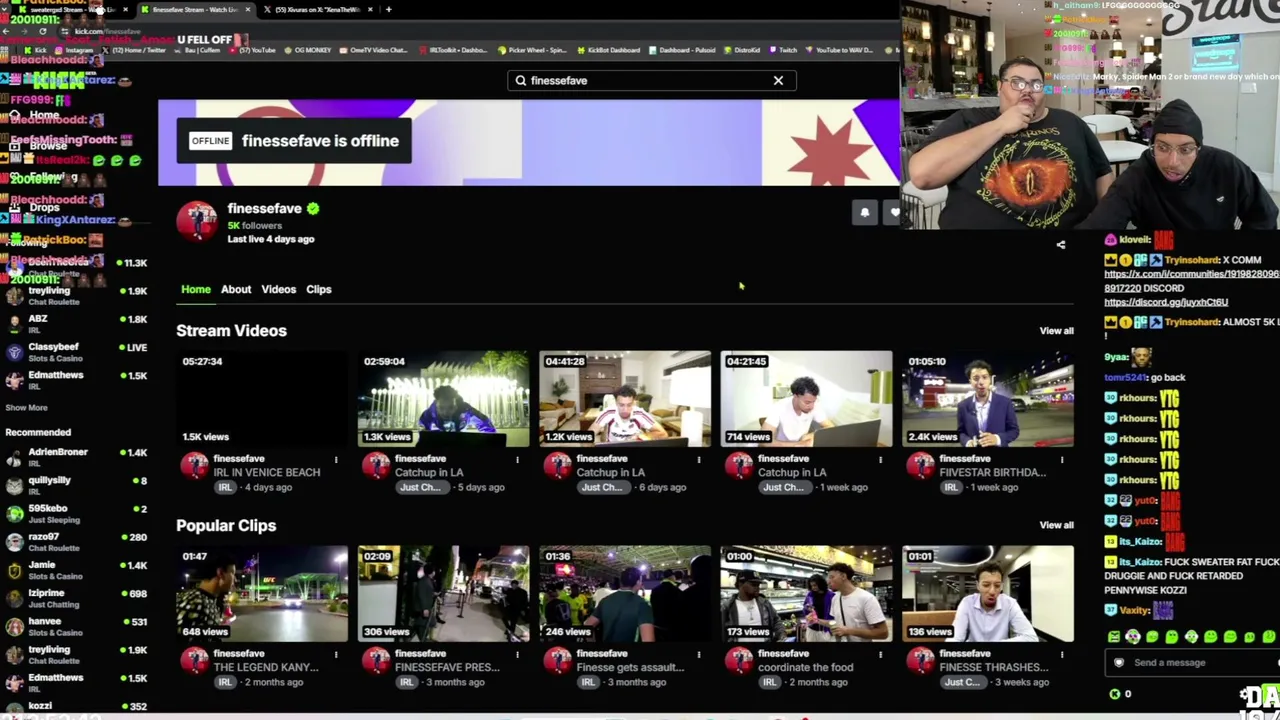Open options menu for IRL IN VENICE BEACH
Image resolution: width=1280 pixels, height=720 pixels.
(x=336, y=460)
